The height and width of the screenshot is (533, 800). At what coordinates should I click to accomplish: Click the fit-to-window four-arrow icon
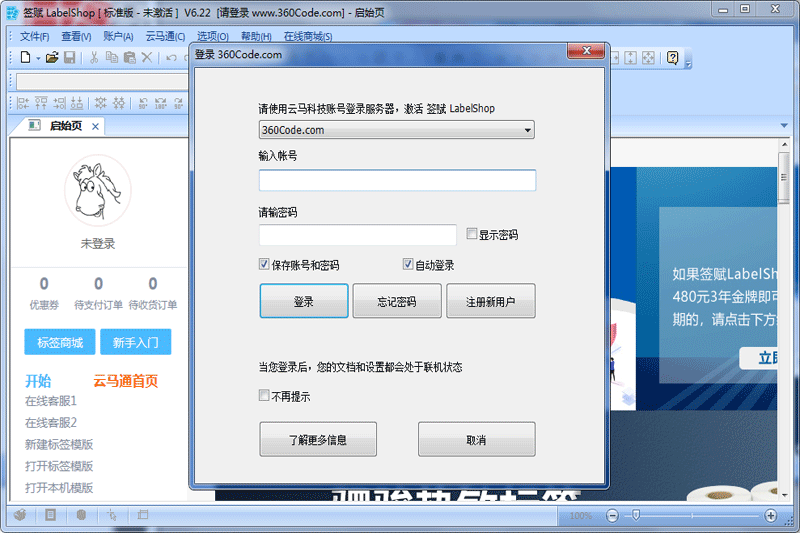pyautogui.click(x=648, y=58)
